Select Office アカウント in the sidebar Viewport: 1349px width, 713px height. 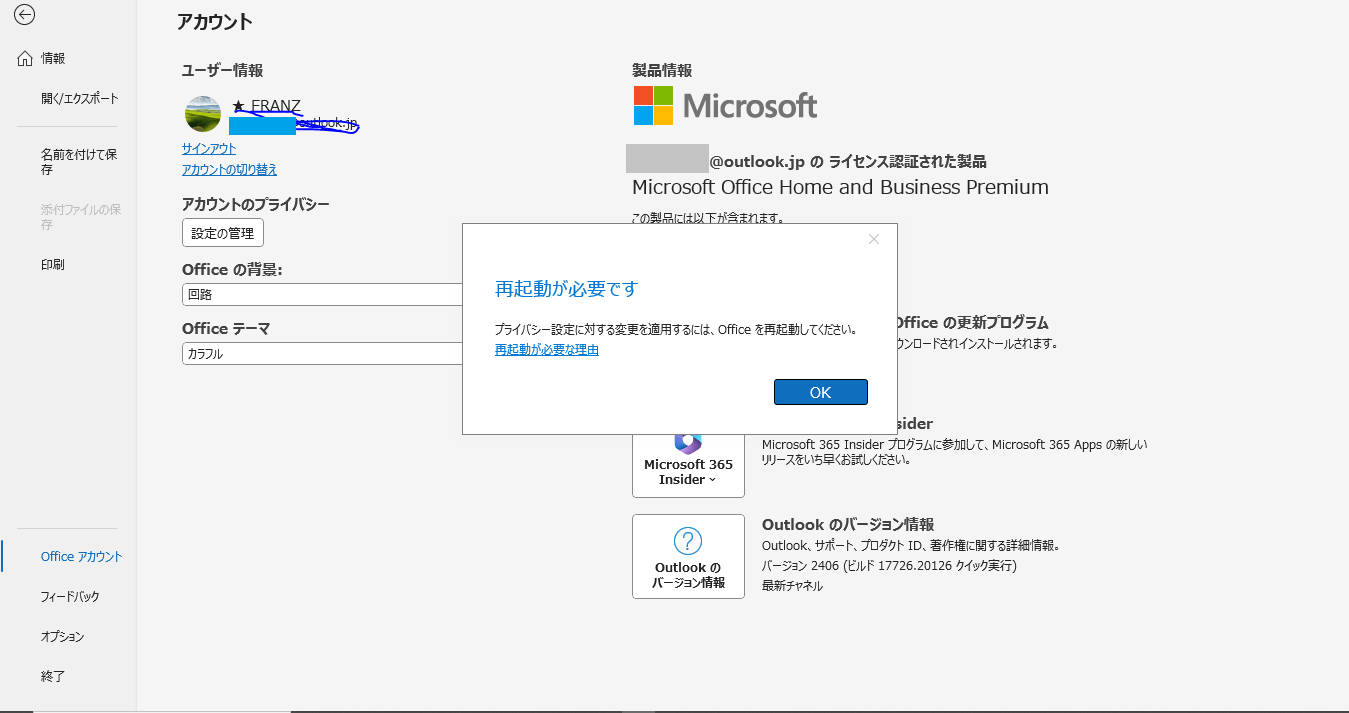[x=81, y=557]
